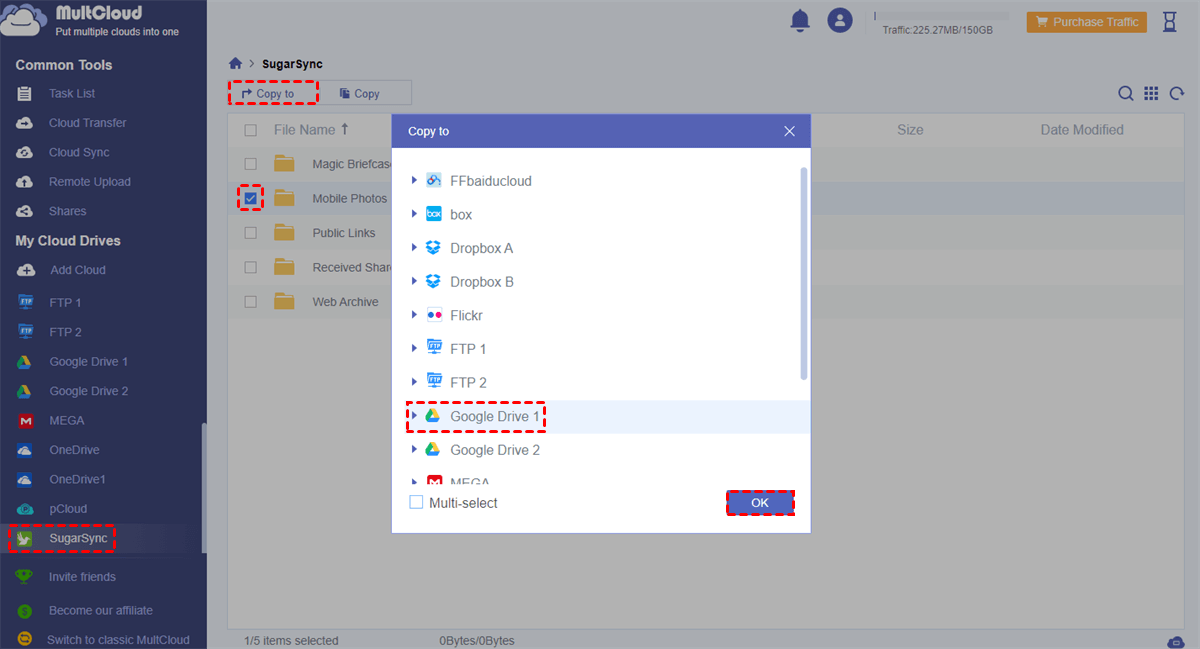Expand the FTP 2 tree arrow in dialog
The height and width of the screenshot is (649, 1200).
[415, 382]
